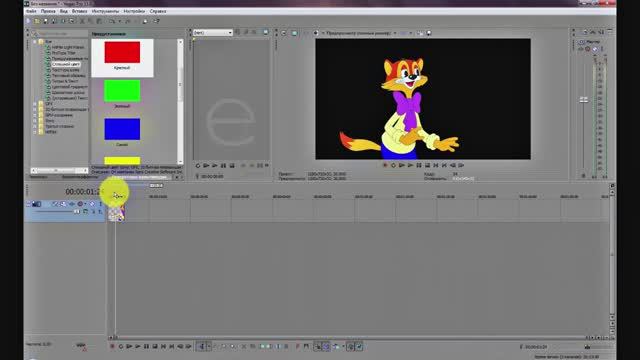Click Pause in the trimmer transport
This screenshot has width=640, height=360.
[223, 166]
